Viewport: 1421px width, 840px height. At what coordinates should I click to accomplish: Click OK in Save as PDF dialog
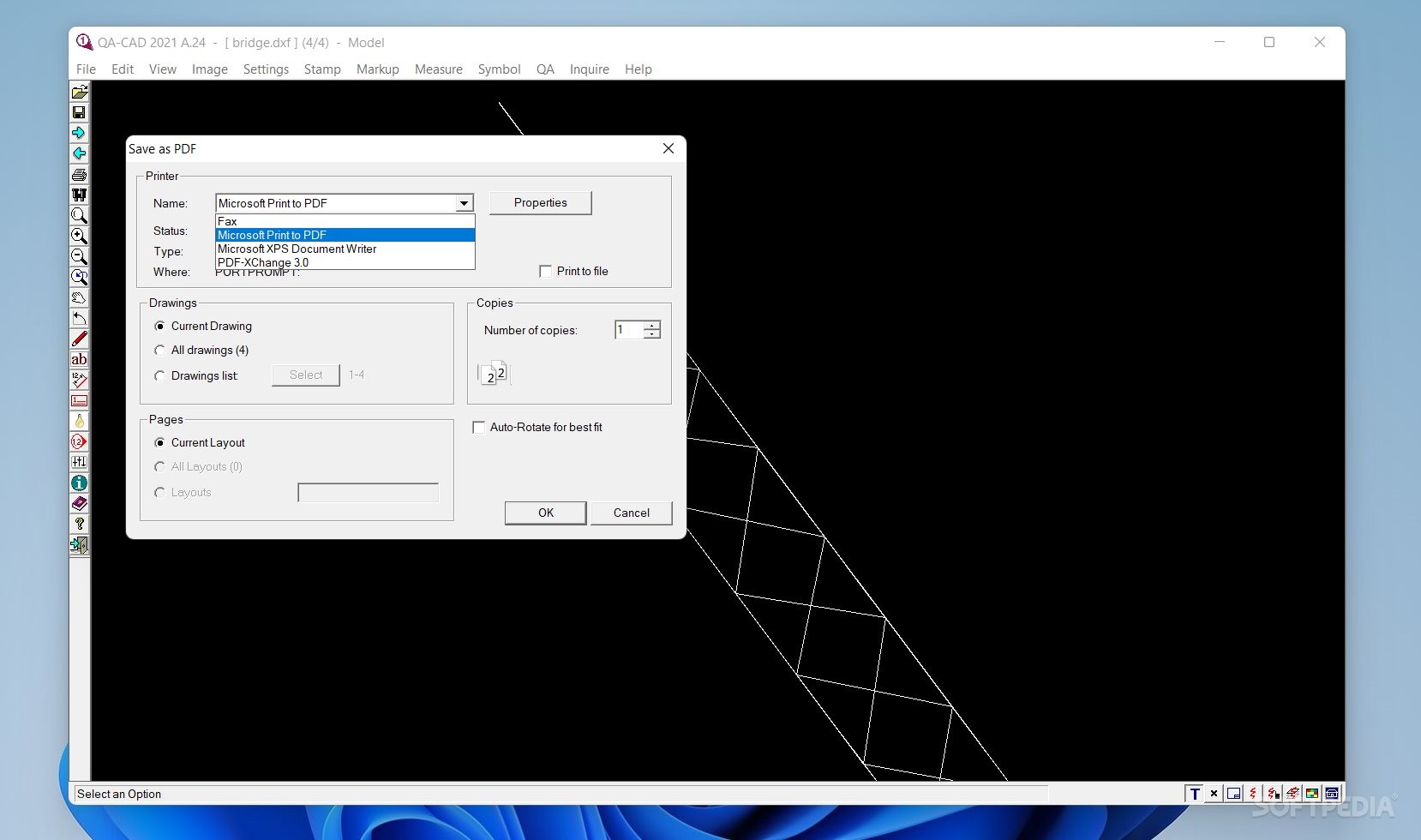click(546, 513)
